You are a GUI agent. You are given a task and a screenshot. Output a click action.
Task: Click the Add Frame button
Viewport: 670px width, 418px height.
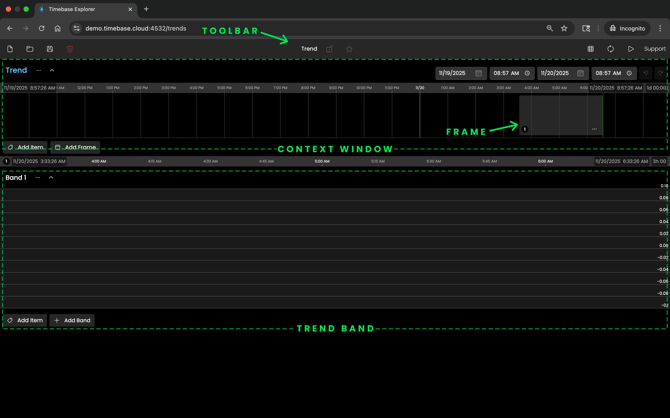(x=75, y=147)
